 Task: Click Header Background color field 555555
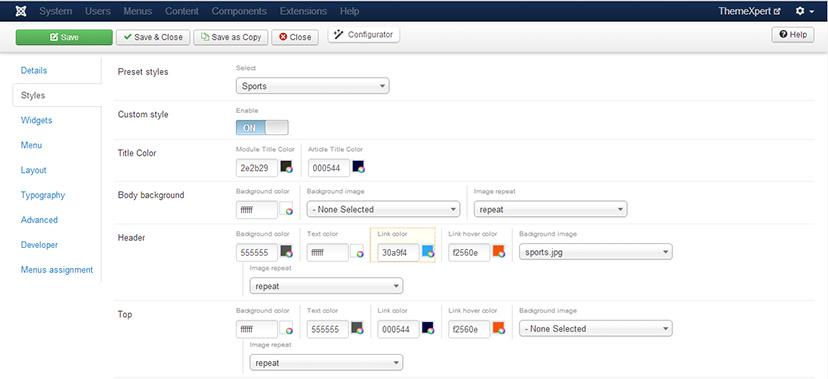[257, 253]
